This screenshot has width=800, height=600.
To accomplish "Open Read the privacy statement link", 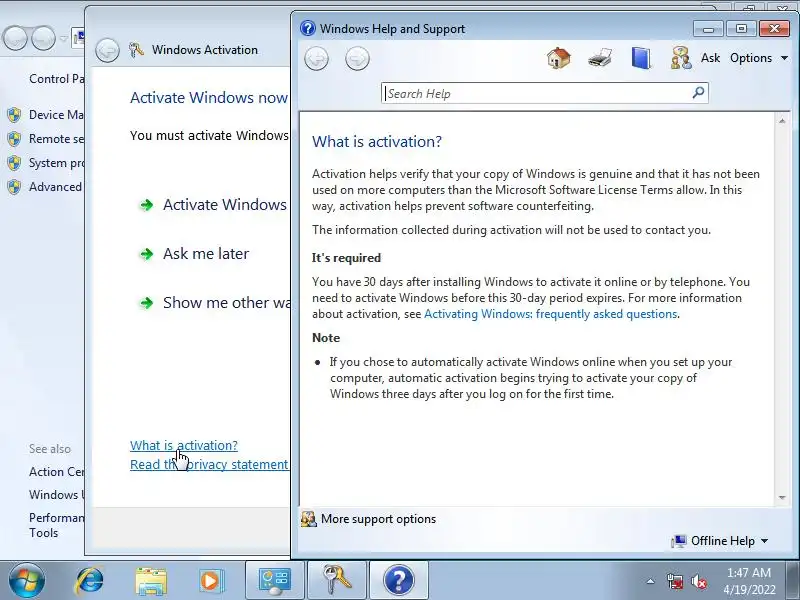I will tap(209, 464).
